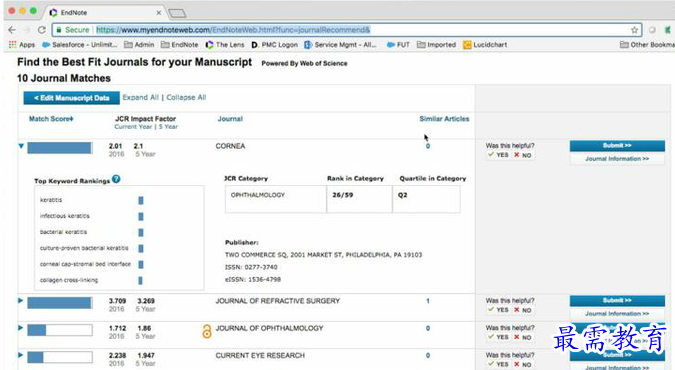Mark Journal of Refractive Surgery helpful YES
The width and height of the screenshot is (675, 370).
coord(499,310)
